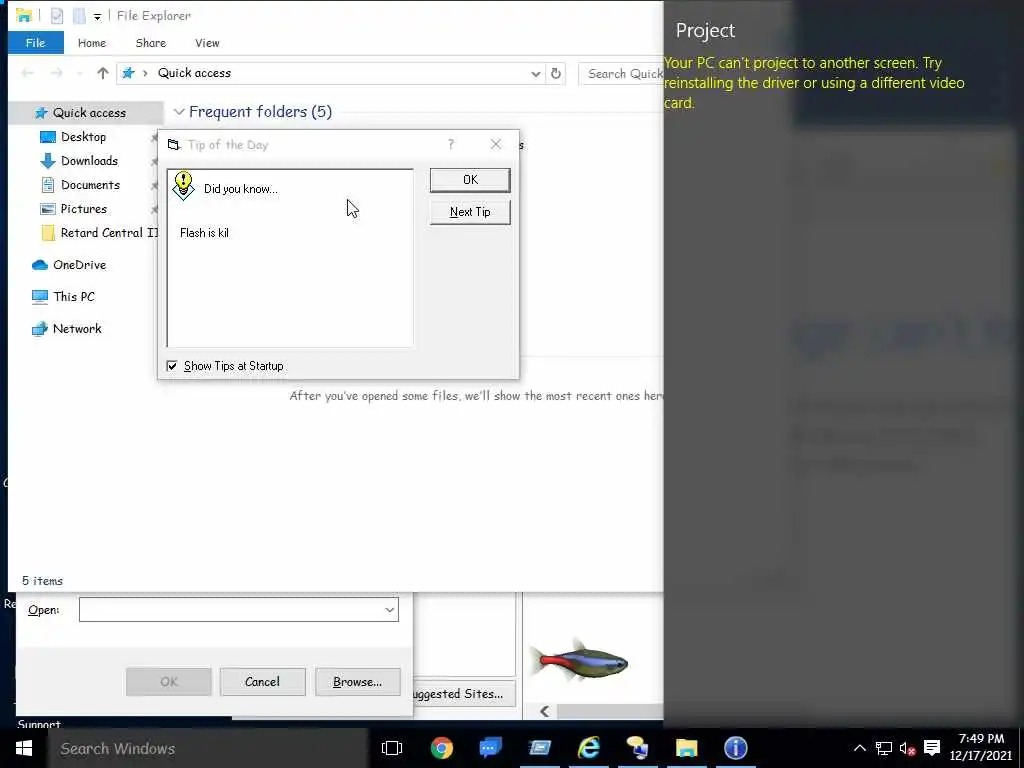Uncheck Show Tips at Startup
Screen dimensions: 1024x768
[172, 366]
